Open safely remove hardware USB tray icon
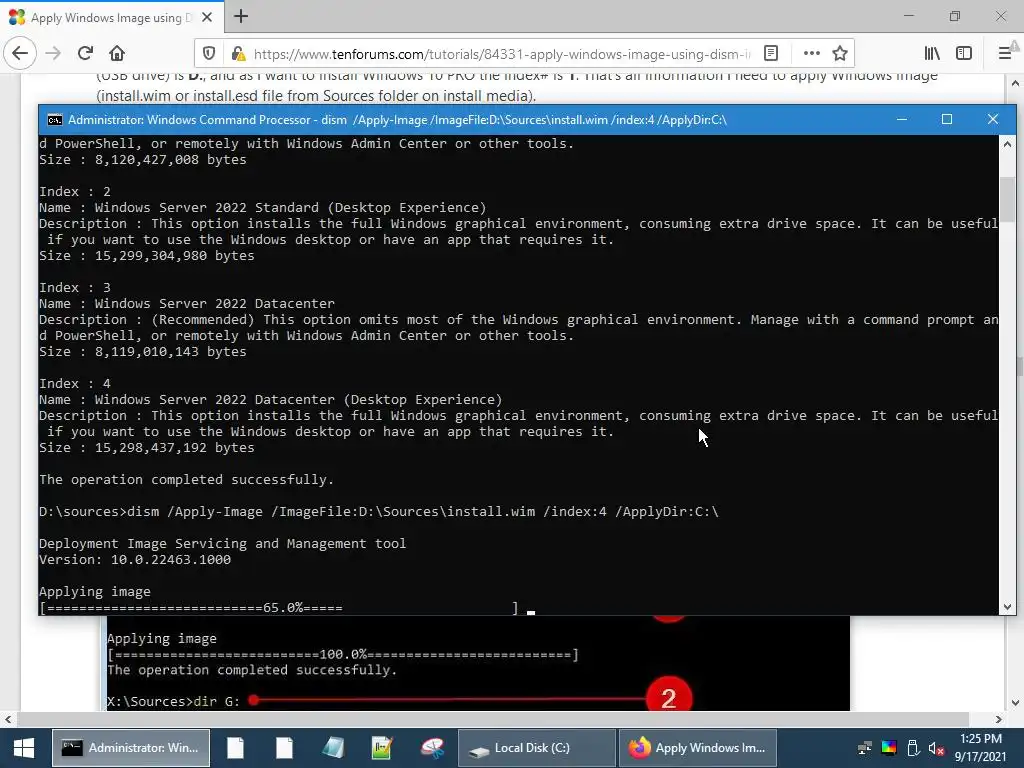Viewport: 1024px width, 768px height. pos(913,748)
